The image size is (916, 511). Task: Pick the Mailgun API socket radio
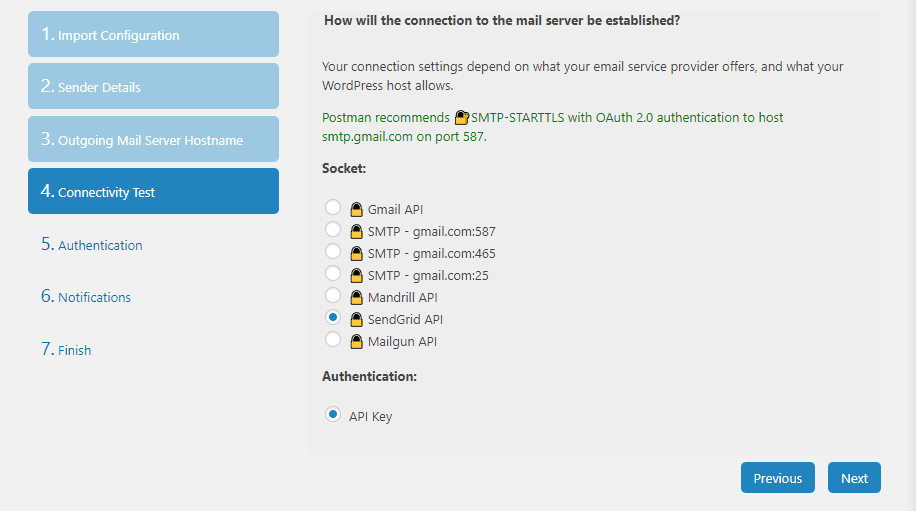(333, 339)
